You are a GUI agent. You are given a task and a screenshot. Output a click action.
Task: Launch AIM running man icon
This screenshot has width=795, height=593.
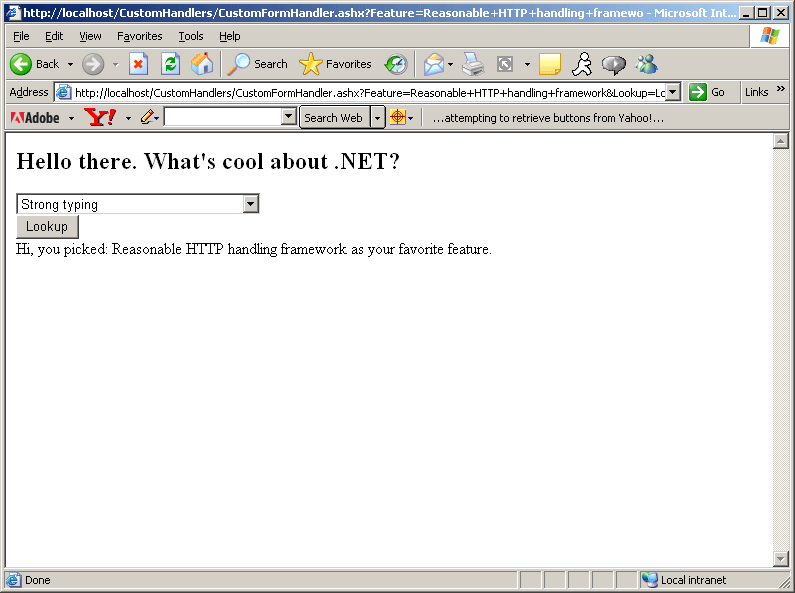click(582, 64)
